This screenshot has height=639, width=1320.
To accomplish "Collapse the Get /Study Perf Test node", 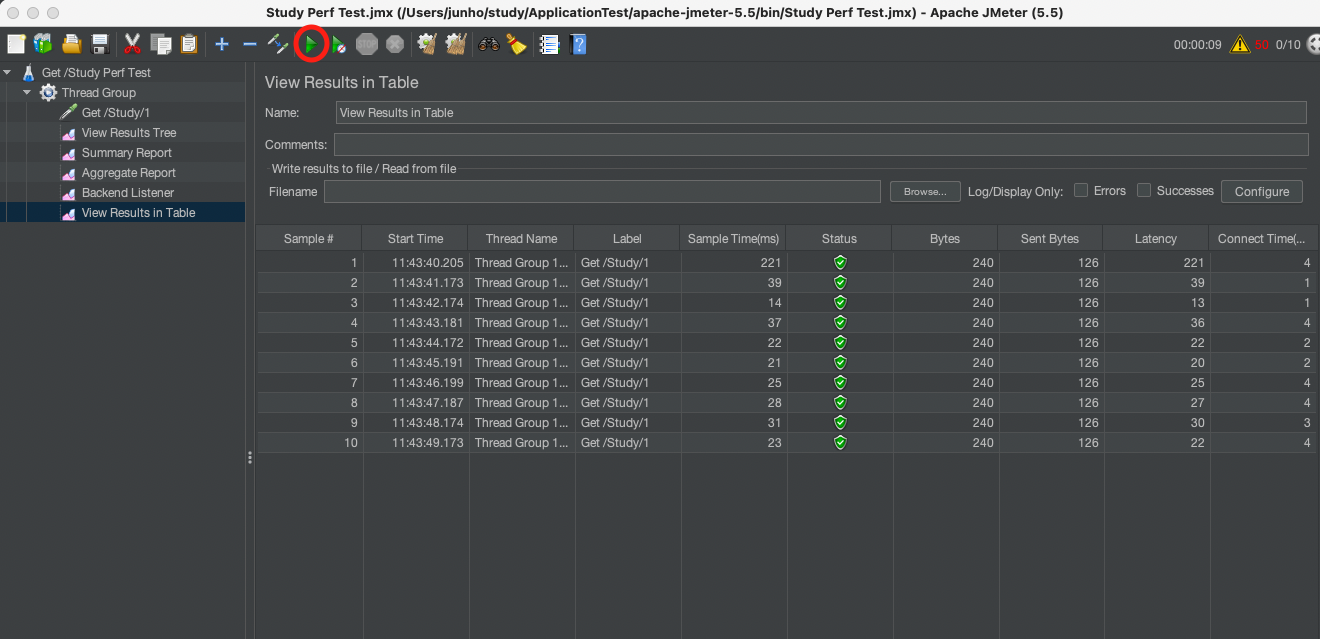I will click(9, 73).
